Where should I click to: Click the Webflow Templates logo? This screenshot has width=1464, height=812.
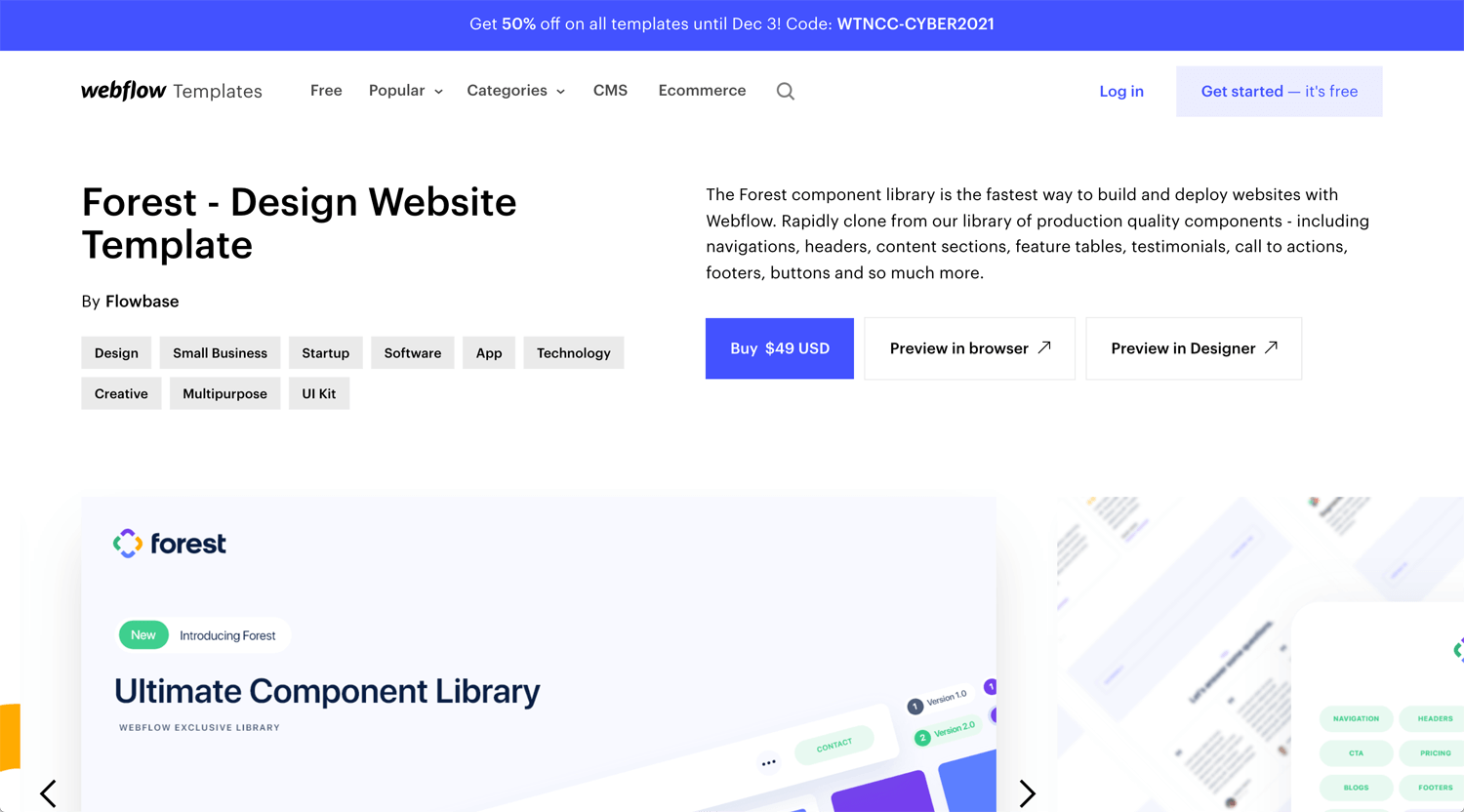tap(172, 91)
